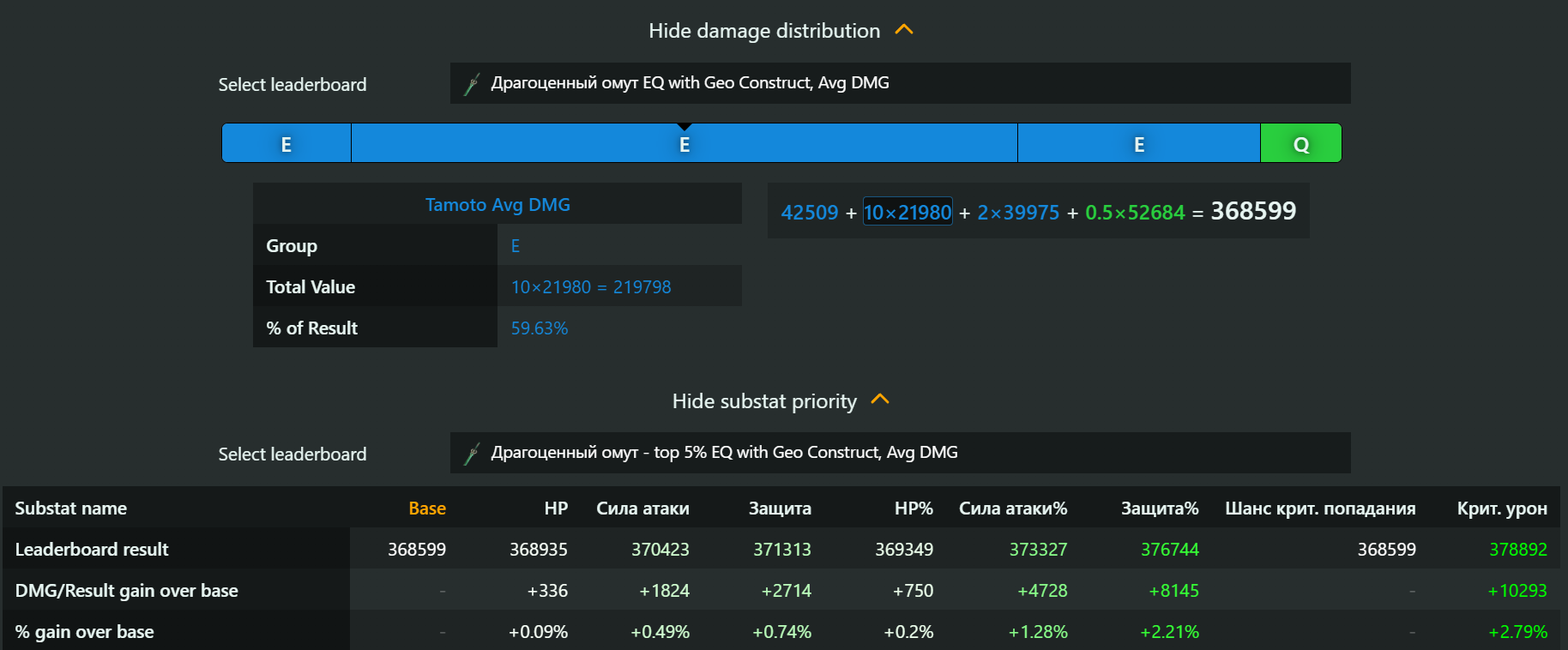Click the 369349 leaderboard result cell
This screenshot has height=650, width=1568.
[904, 550]
